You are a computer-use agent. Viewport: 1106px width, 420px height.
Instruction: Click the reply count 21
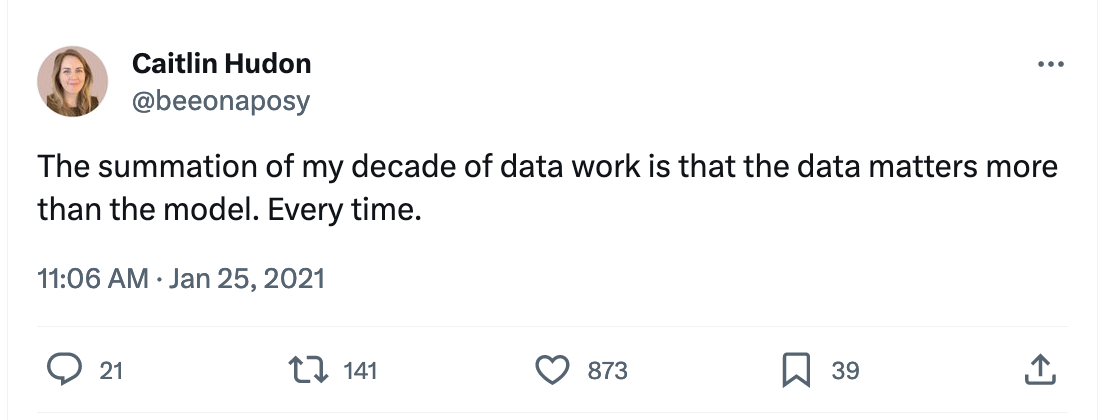pos(111,372)
